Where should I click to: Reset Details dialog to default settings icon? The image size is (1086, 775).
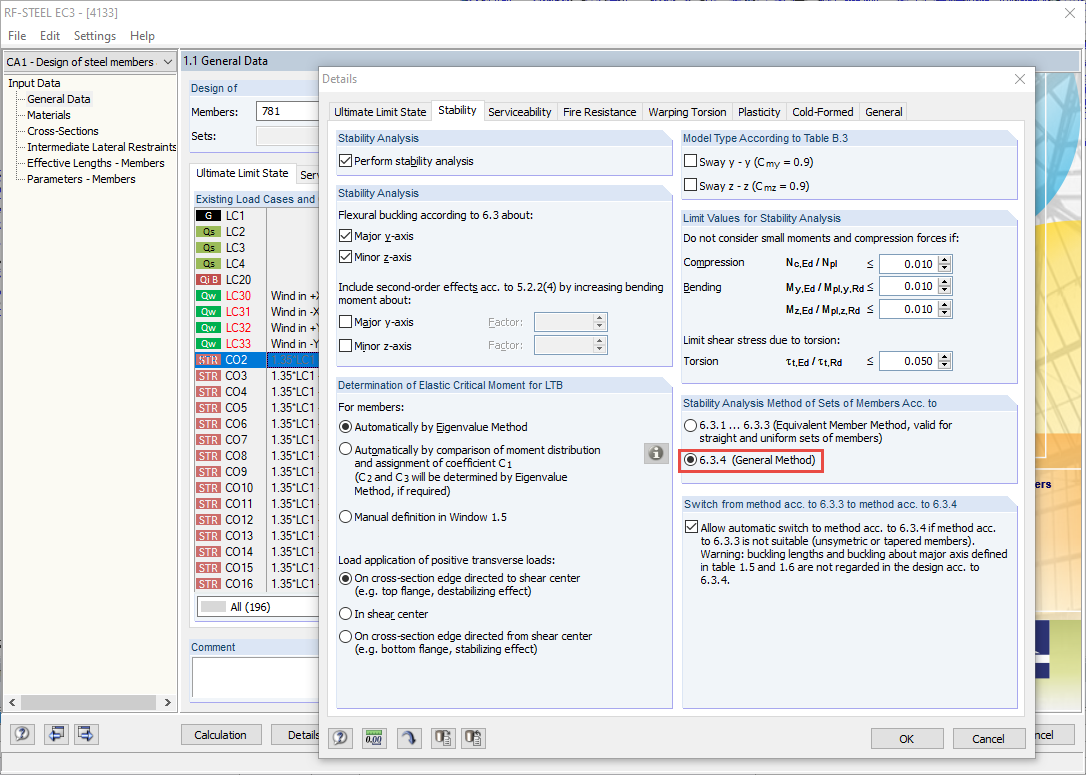409,738
